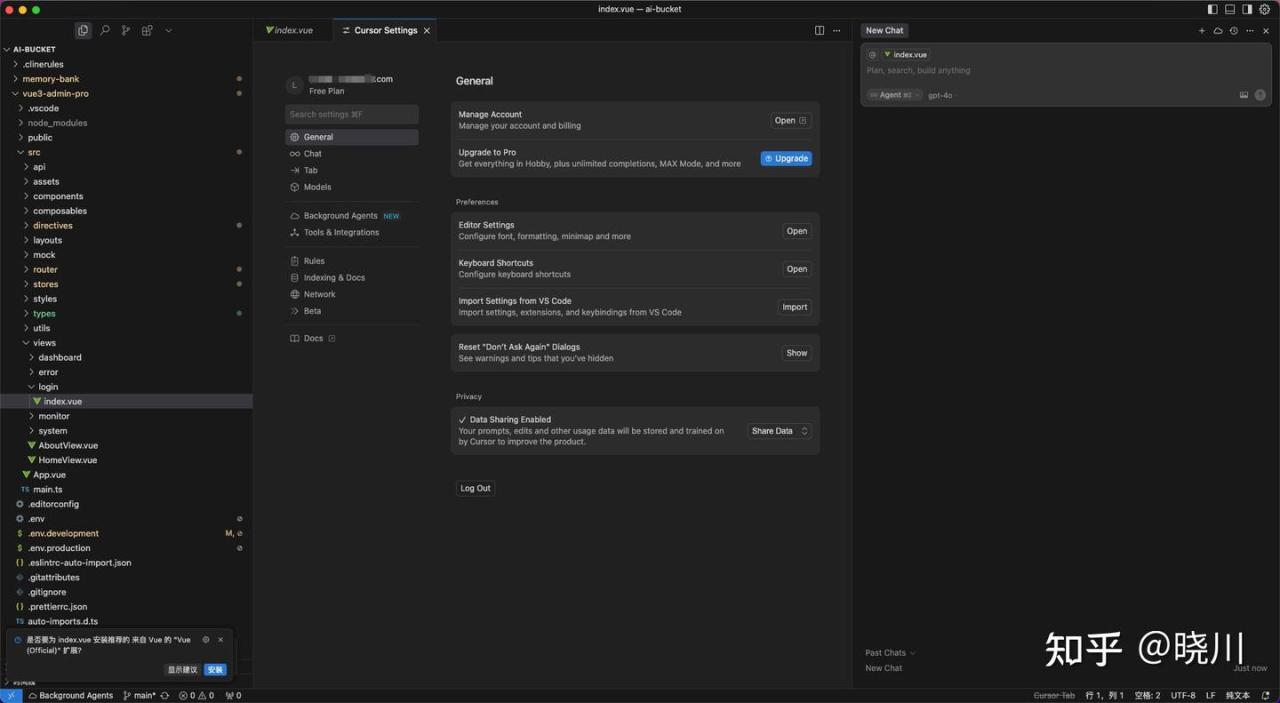Open the Source Control view icon

click(126, 31)
